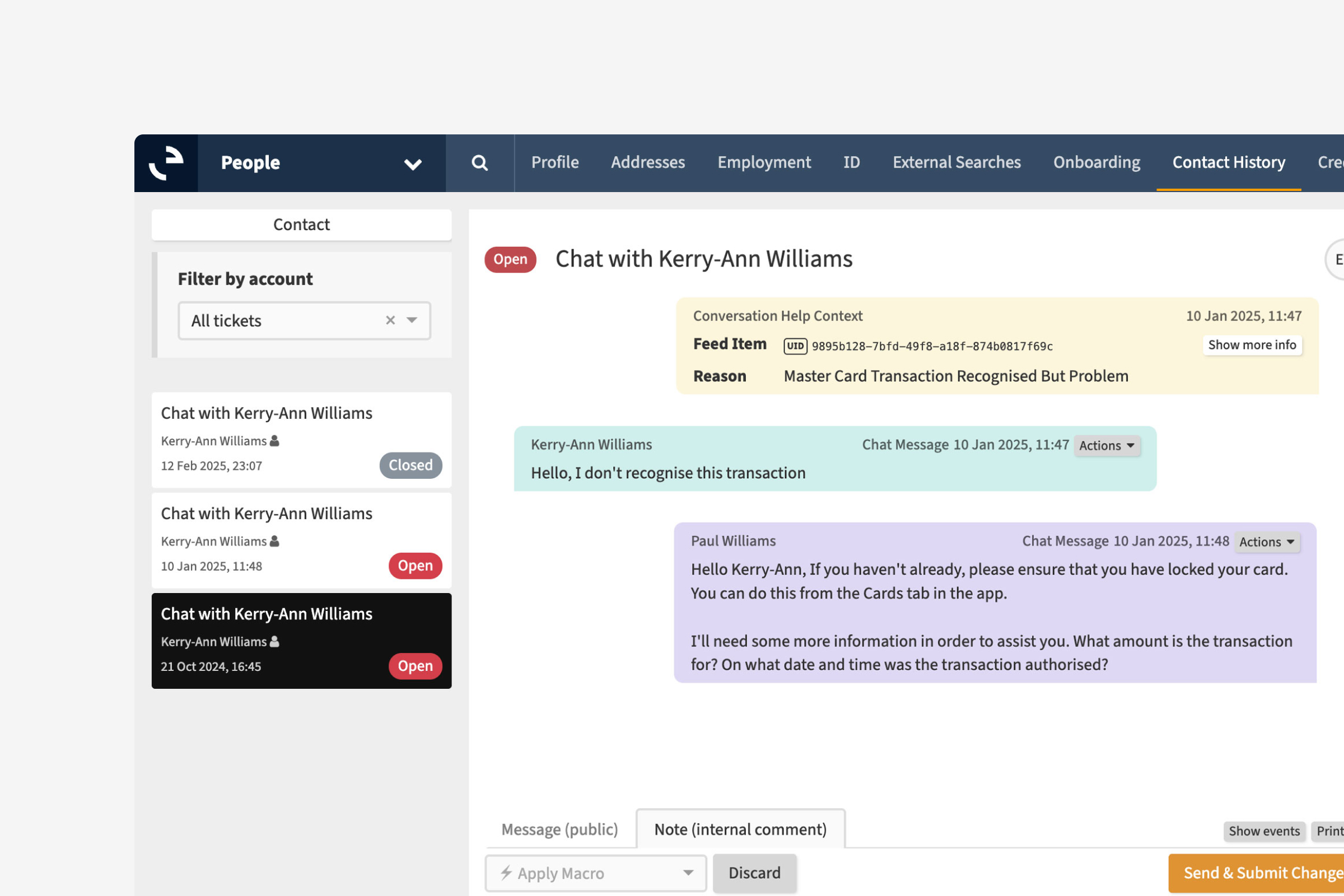Expand the People section dropdown
This screenshot has width=1344, height=896.
[413, 165]
